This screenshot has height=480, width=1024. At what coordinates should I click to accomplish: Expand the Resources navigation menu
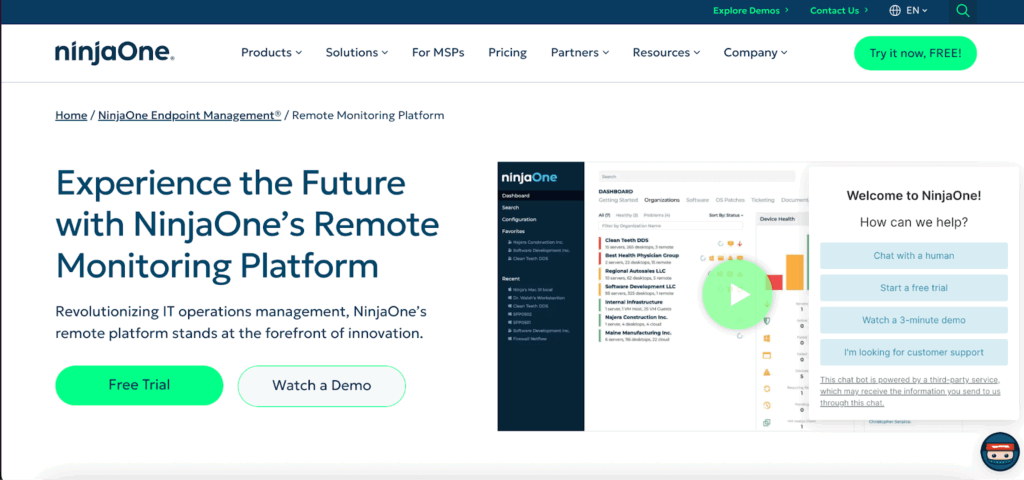666,53
